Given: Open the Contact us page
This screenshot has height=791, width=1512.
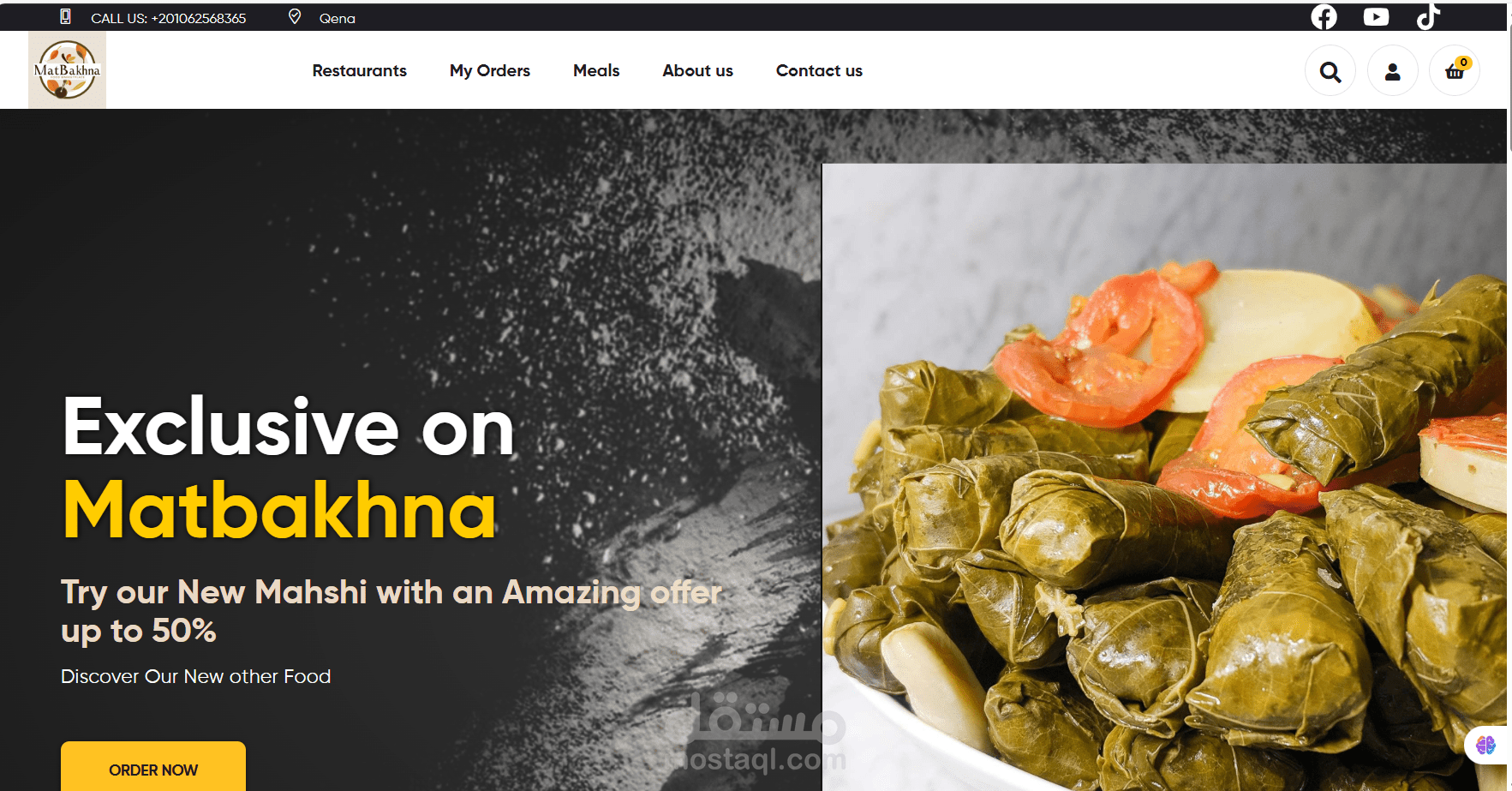Looking at the screenshot, I should tap(819, 71).
